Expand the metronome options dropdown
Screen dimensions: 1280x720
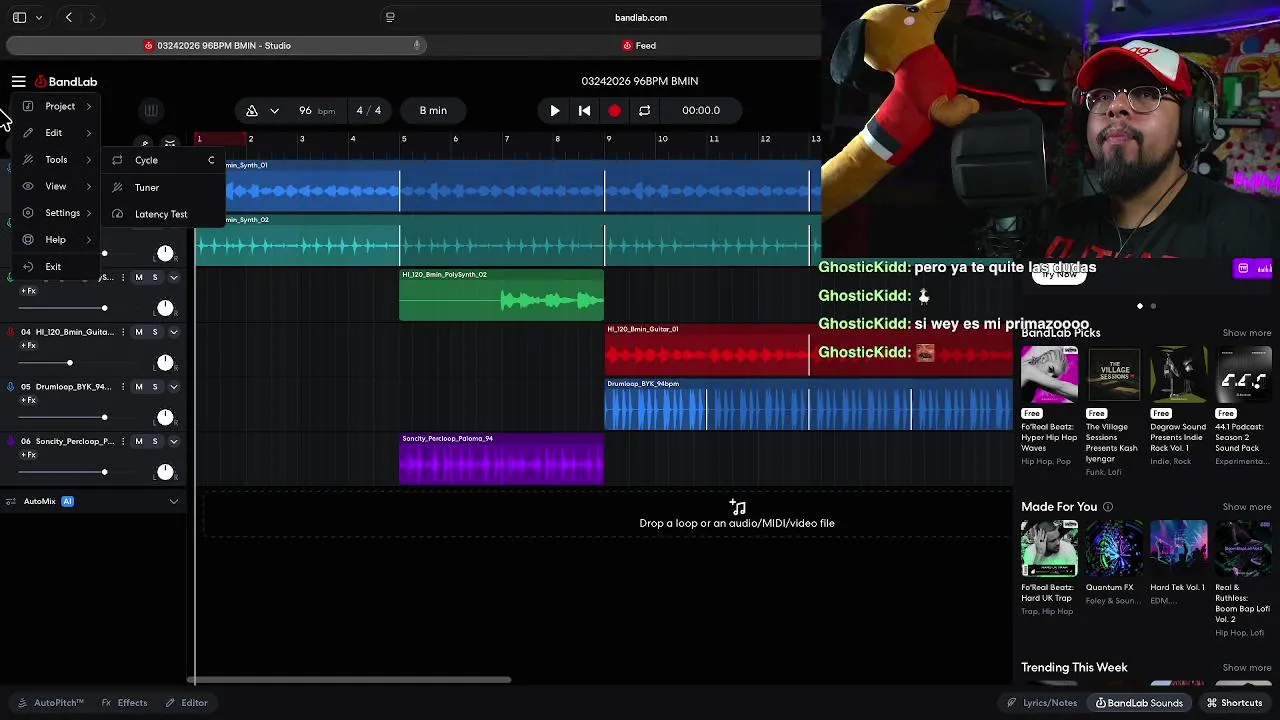[274, 111]
